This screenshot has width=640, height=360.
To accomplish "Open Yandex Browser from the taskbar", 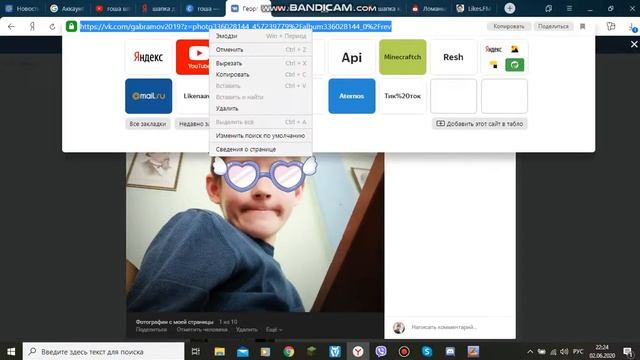I will (x=358, y=351).
